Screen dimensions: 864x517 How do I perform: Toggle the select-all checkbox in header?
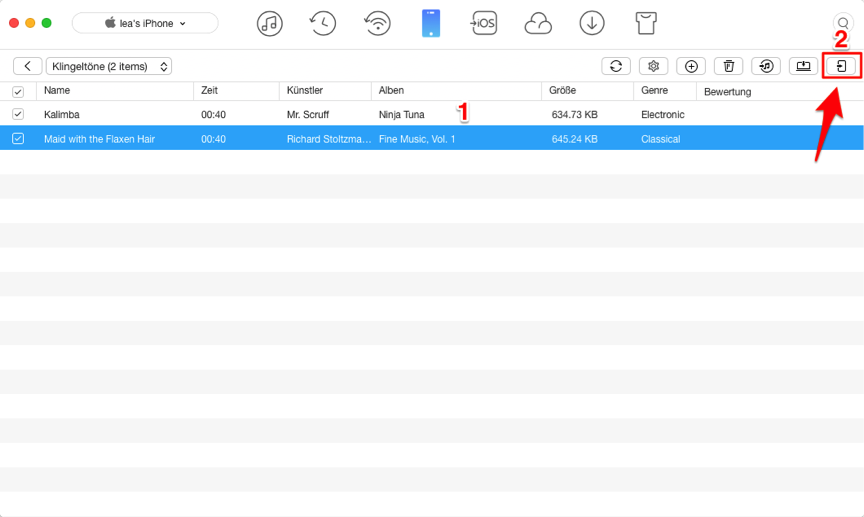[18, 91]
